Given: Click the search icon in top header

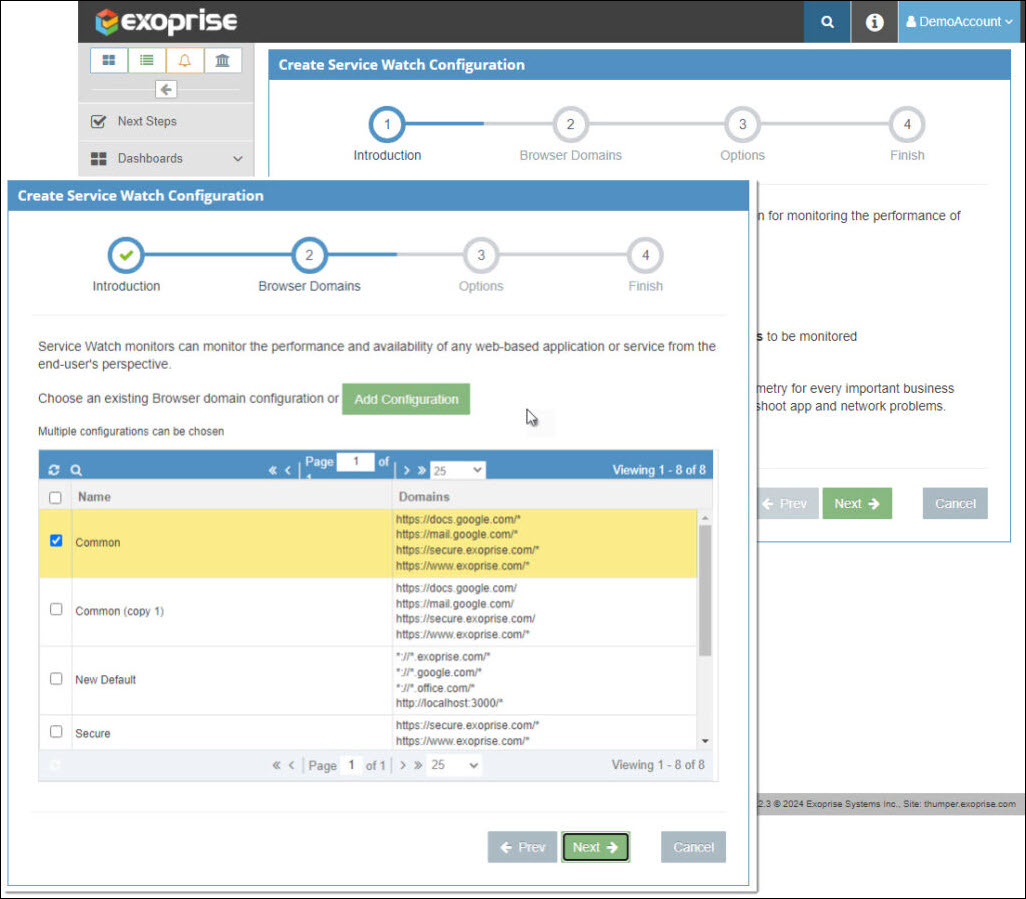Looking at the screenshot, I should pos(826,22).
